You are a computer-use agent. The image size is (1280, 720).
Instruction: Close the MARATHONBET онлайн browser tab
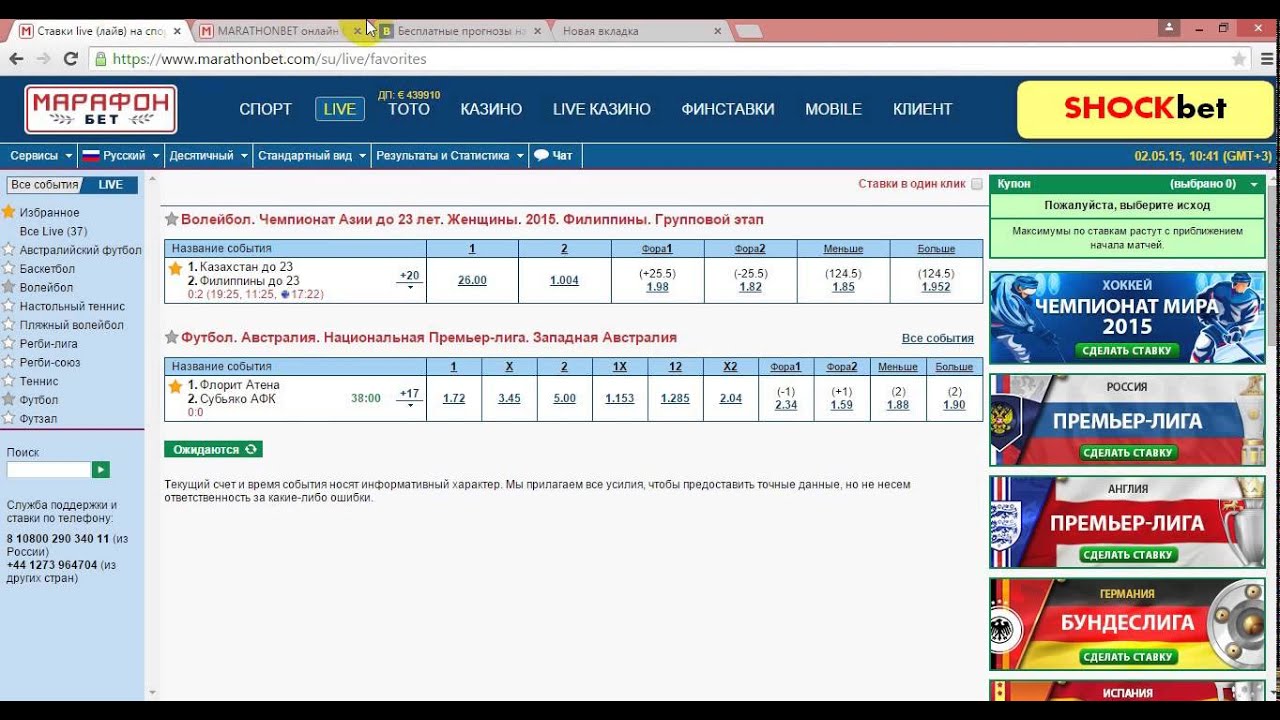(x=357, y=31)
